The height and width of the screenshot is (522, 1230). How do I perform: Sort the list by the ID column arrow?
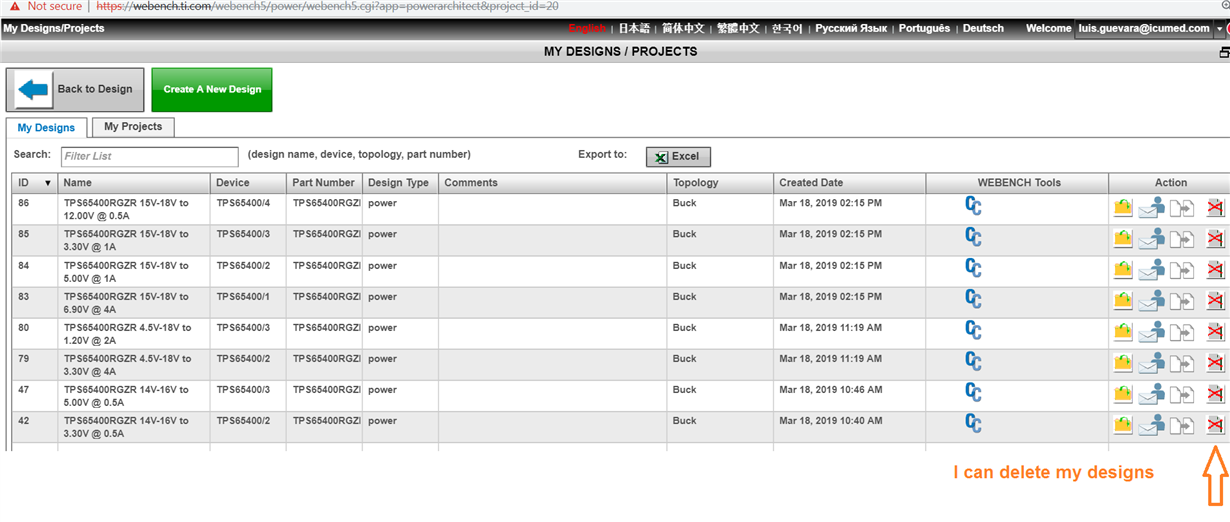tap(47, 183)
